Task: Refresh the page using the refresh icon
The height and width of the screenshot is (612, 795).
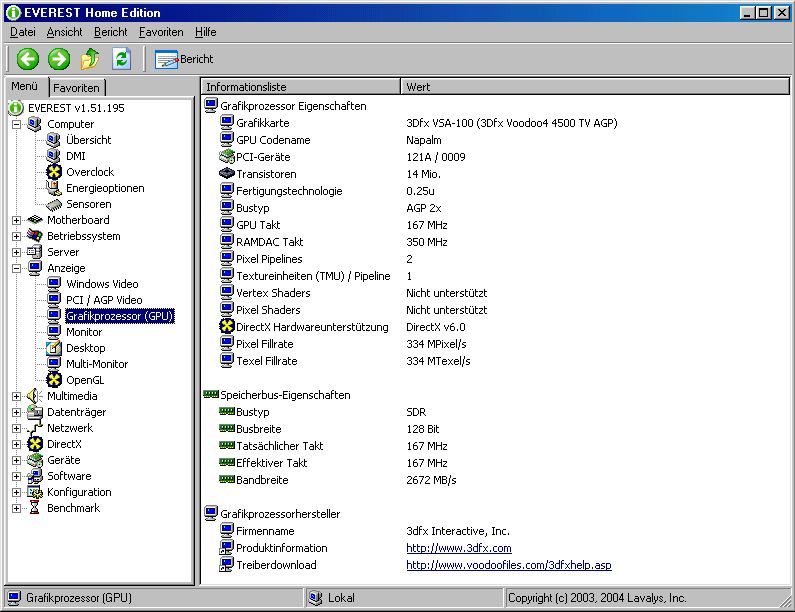Action: (122, 59)
